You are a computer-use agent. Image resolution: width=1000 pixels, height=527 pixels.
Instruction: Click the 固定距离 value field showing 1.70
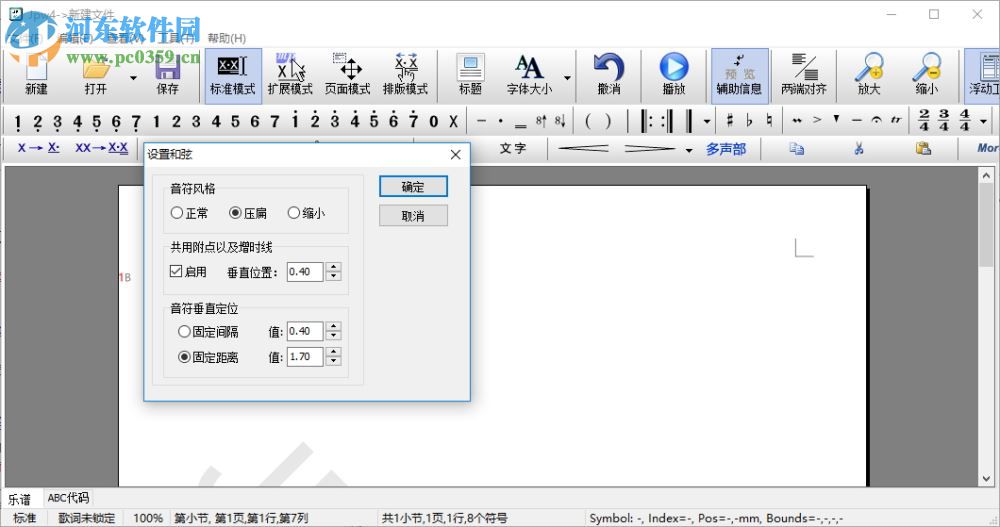(305, 357)
